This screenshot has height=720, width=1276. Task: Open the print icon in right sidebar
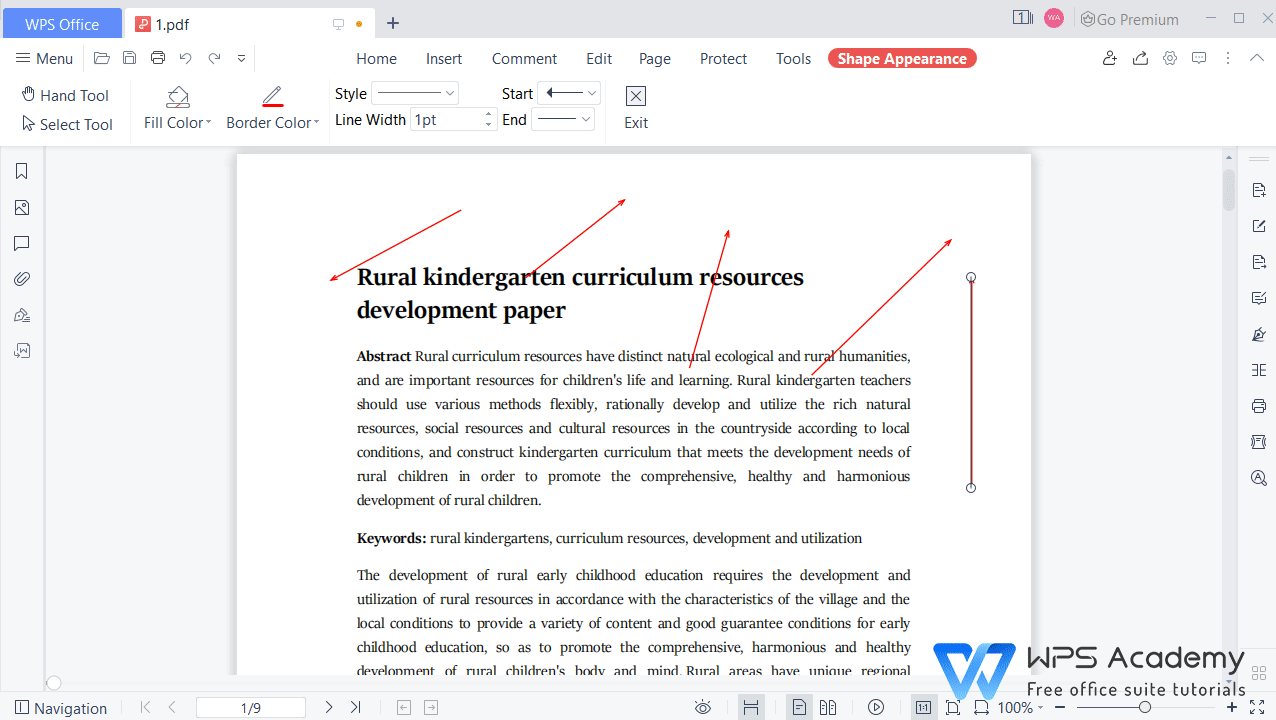point(1258,406)
